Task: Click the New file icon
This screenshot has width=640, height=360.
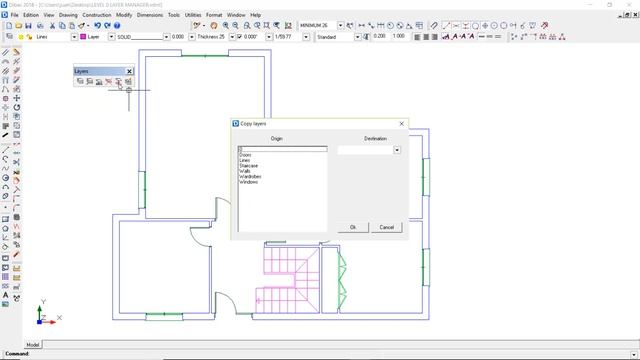Action: coord(9,26)
